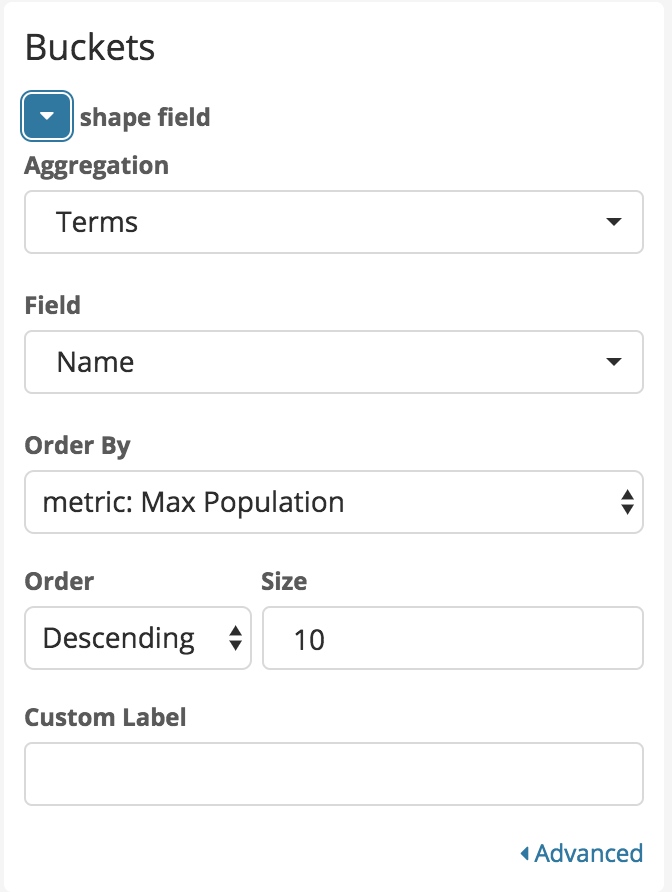
Task: Click the Custom Label caption
Action: click(x=105, y=717)
